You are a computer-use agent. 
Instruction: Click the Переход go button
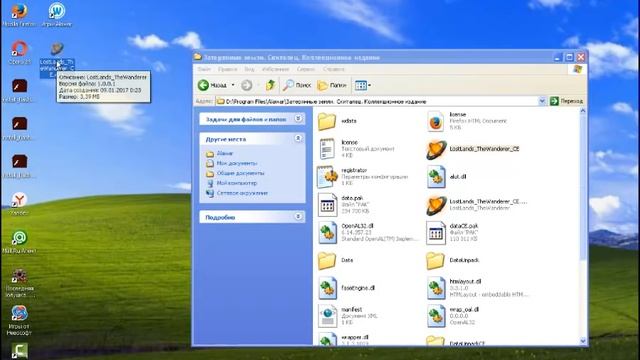tap(567, 101)
